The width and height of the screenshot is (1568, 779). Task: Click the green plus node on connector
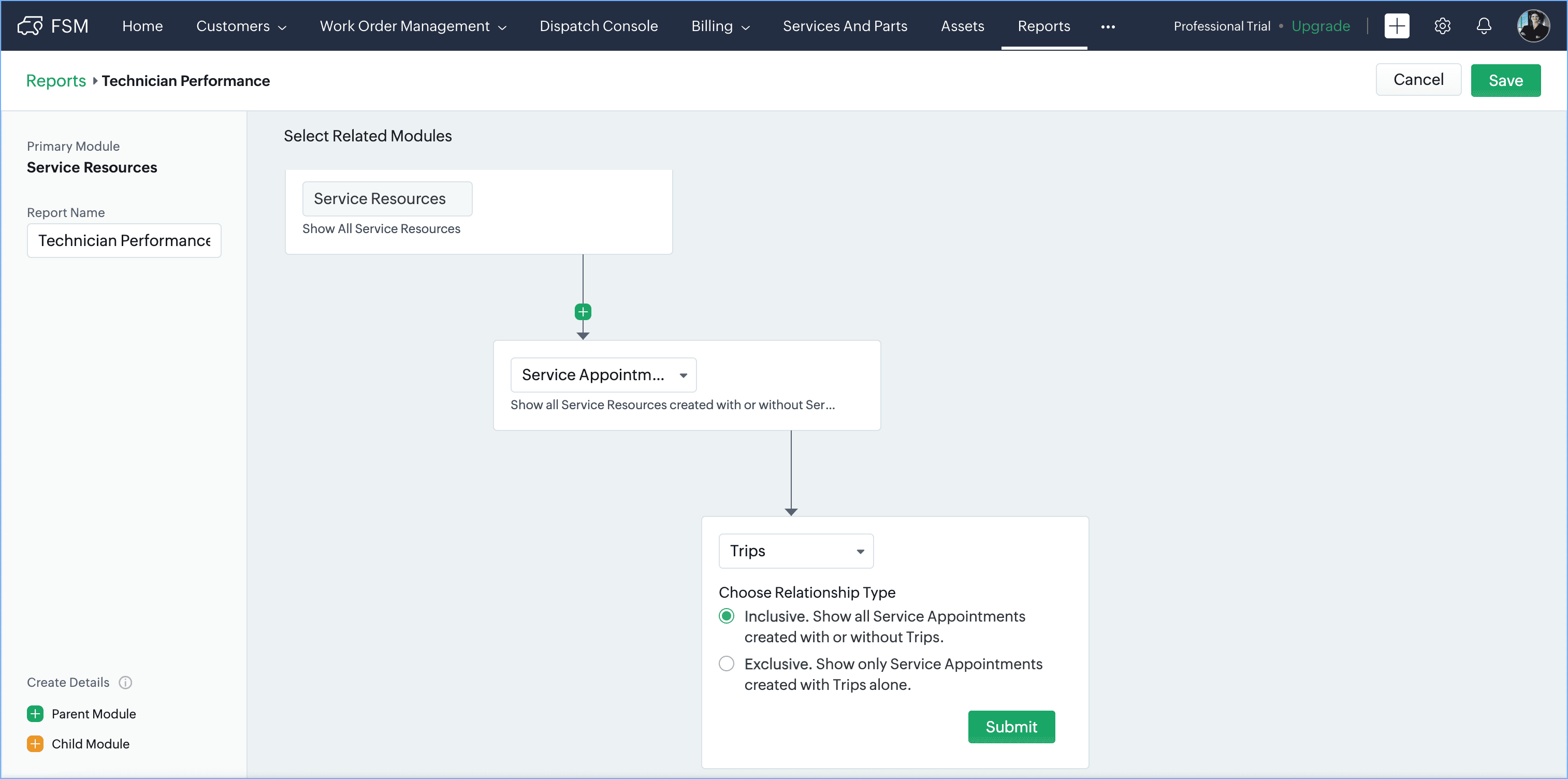pyautogui.click(x=583, y=312)
